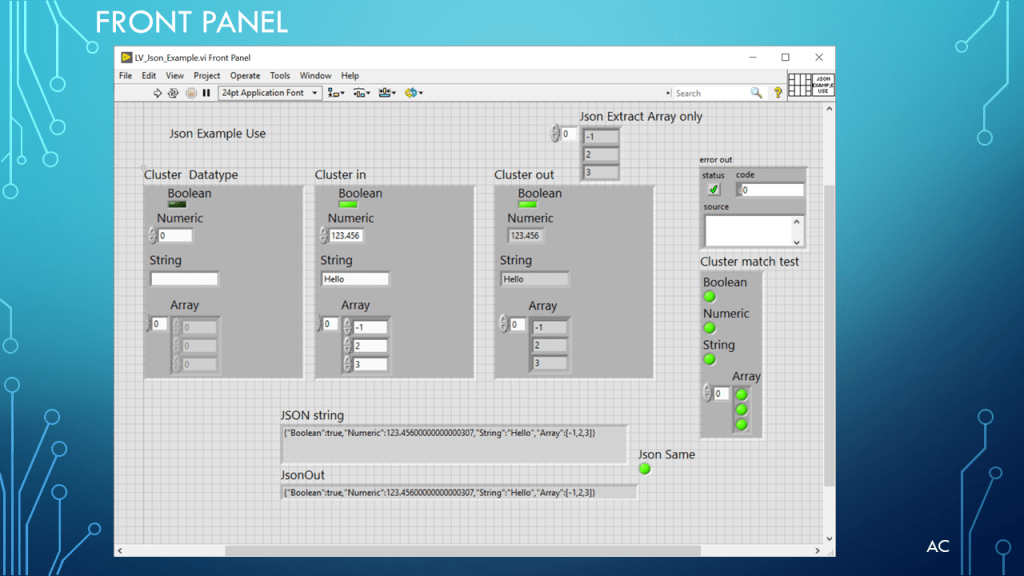Toggle the Boolean in Cluster in

point(348,205)
